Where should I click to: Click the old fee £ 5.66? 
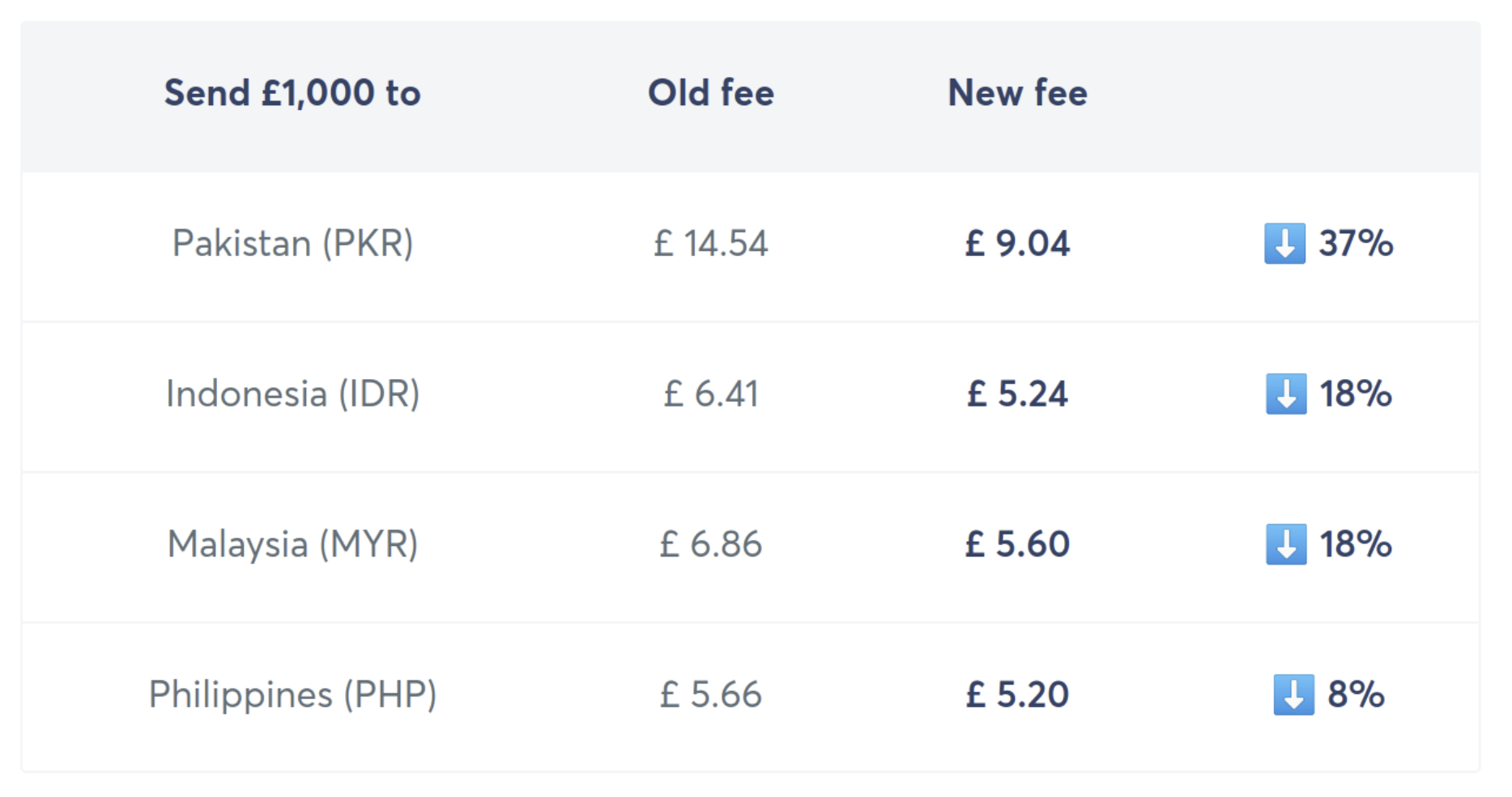coord(710,694)
